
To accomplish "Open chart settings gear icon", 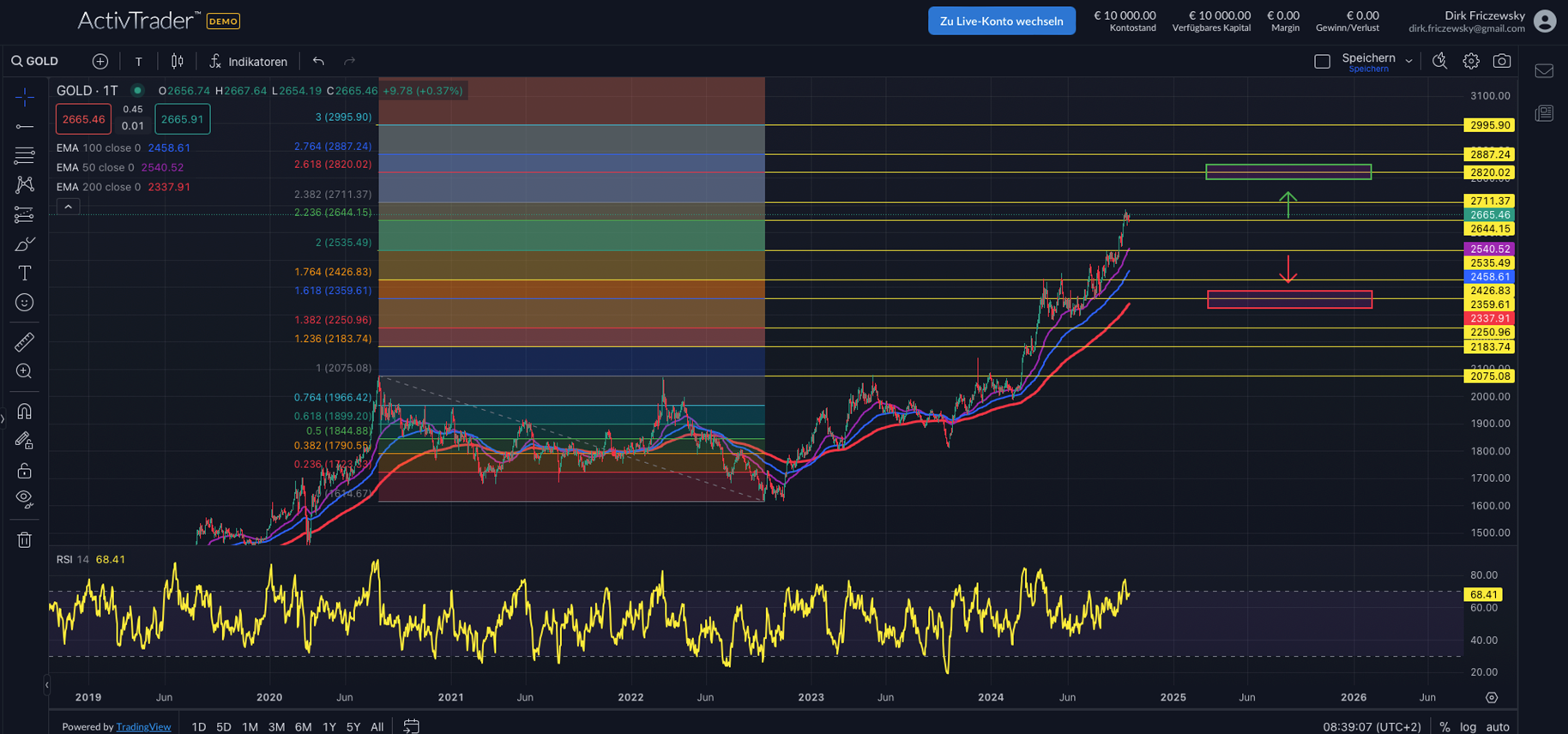I will 1471,61.
